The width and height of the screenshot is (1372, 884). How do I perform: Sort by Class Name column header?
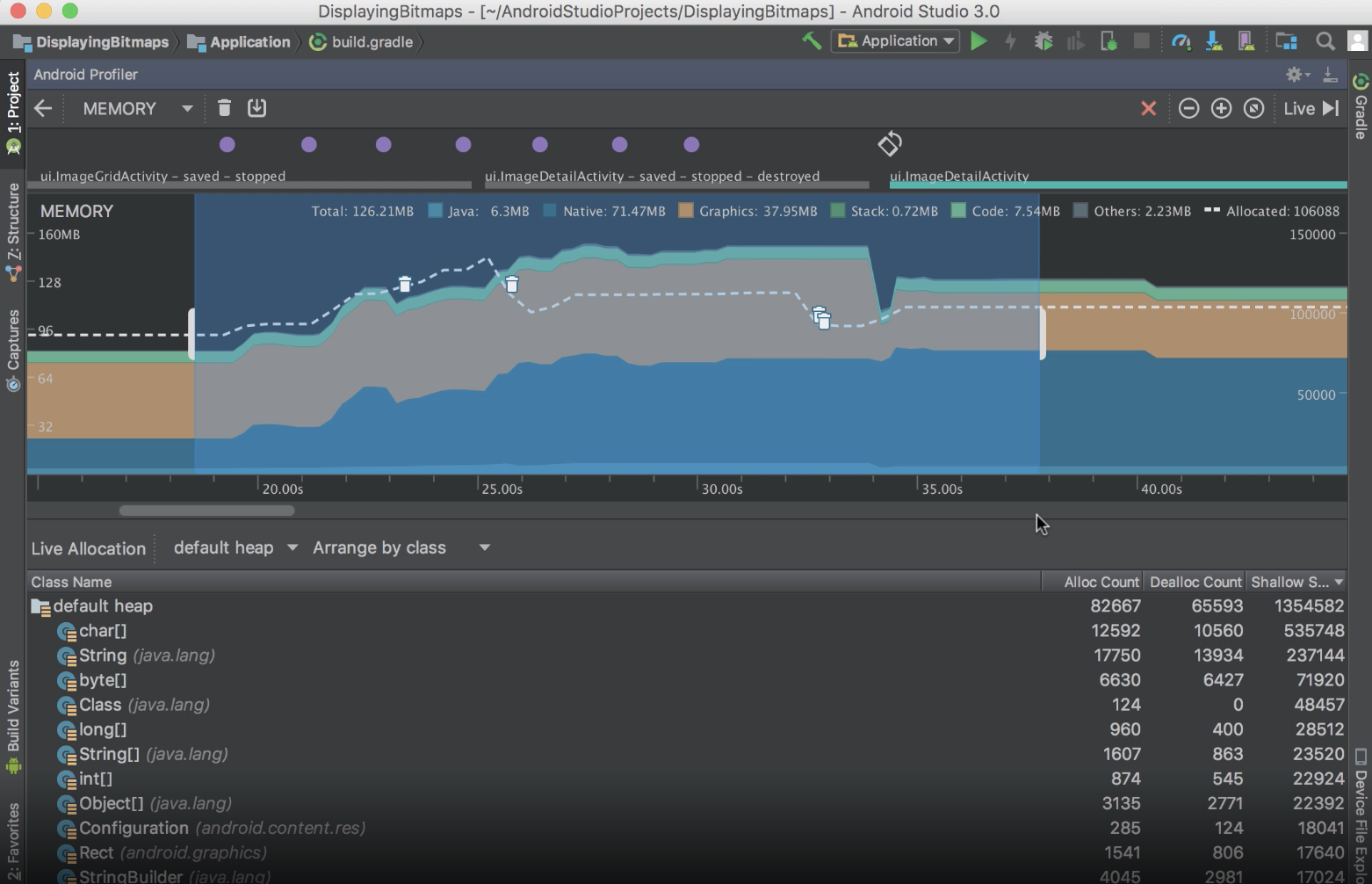pos(533,582)
